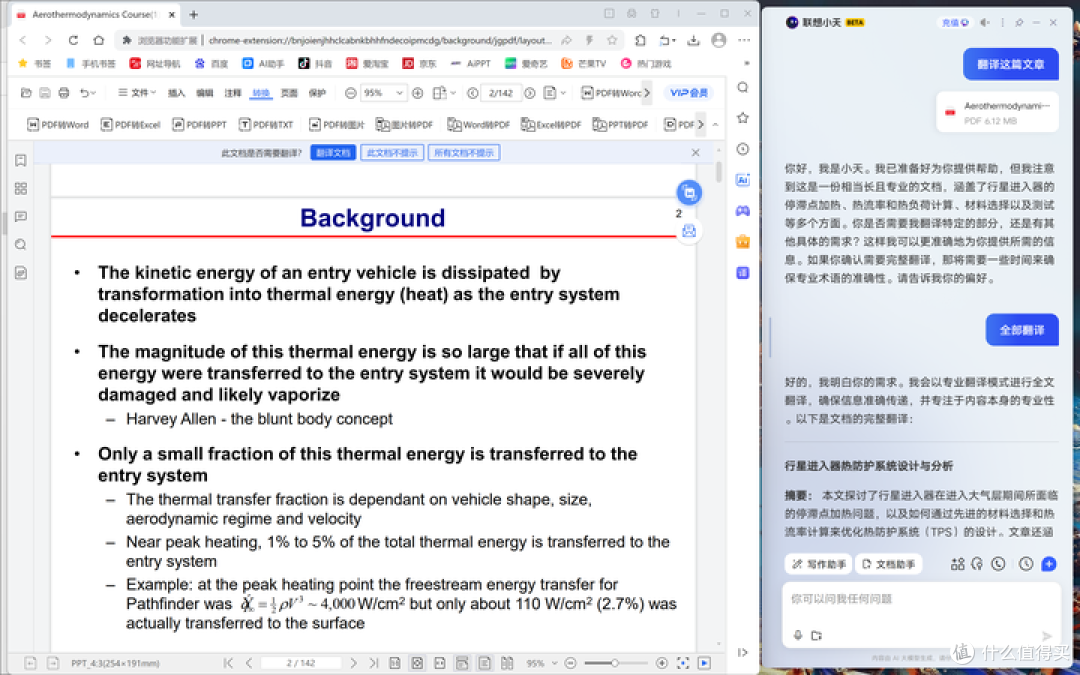Open the undo history dropdown arrow
The height and width of the screenshot is (675, 1080).
pos(93,92)
